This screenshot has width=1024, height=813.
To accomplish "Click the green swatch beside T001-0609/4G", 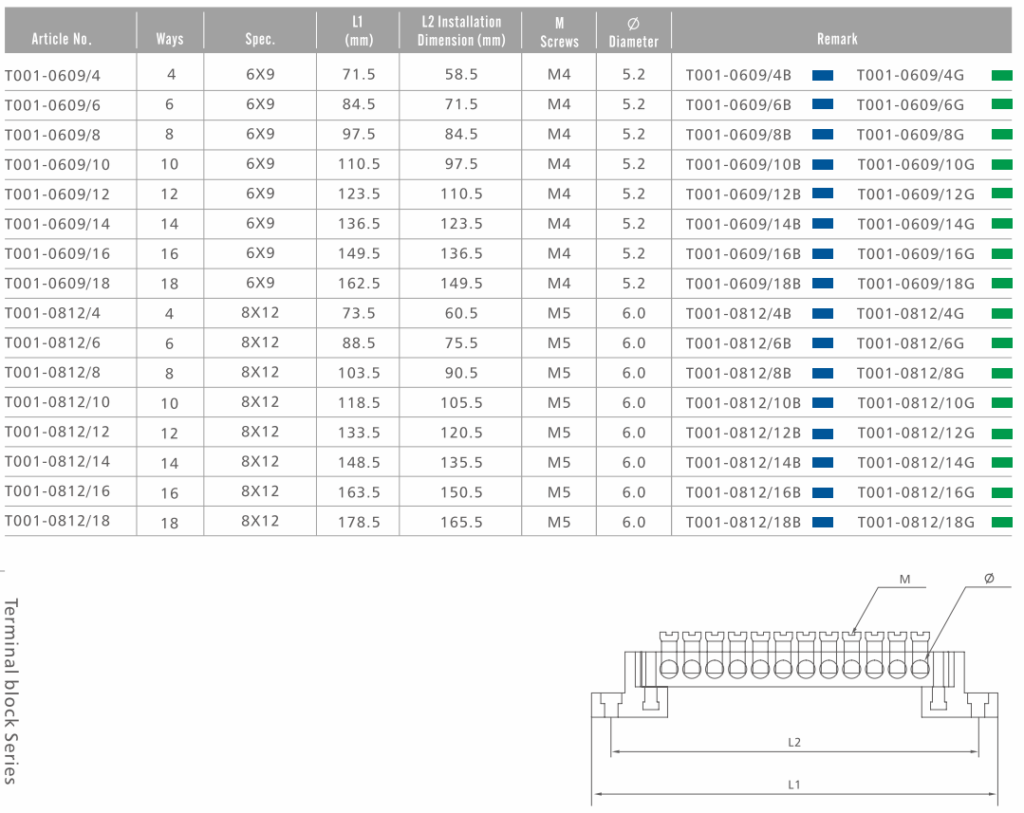I will click(1002, 75).
